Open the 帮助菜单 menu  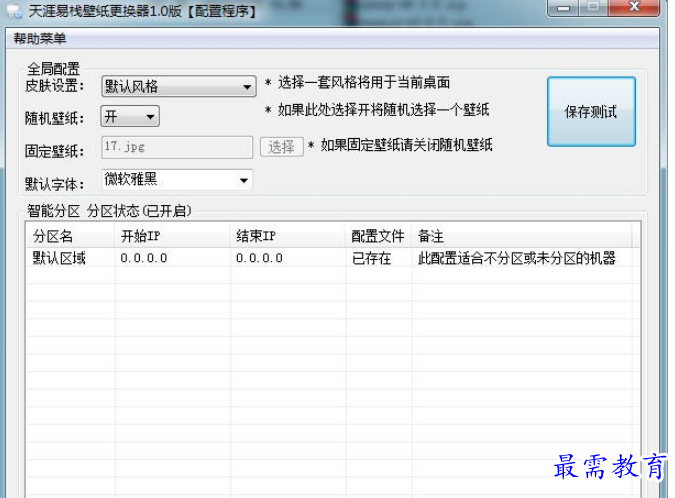pos(40,39)
